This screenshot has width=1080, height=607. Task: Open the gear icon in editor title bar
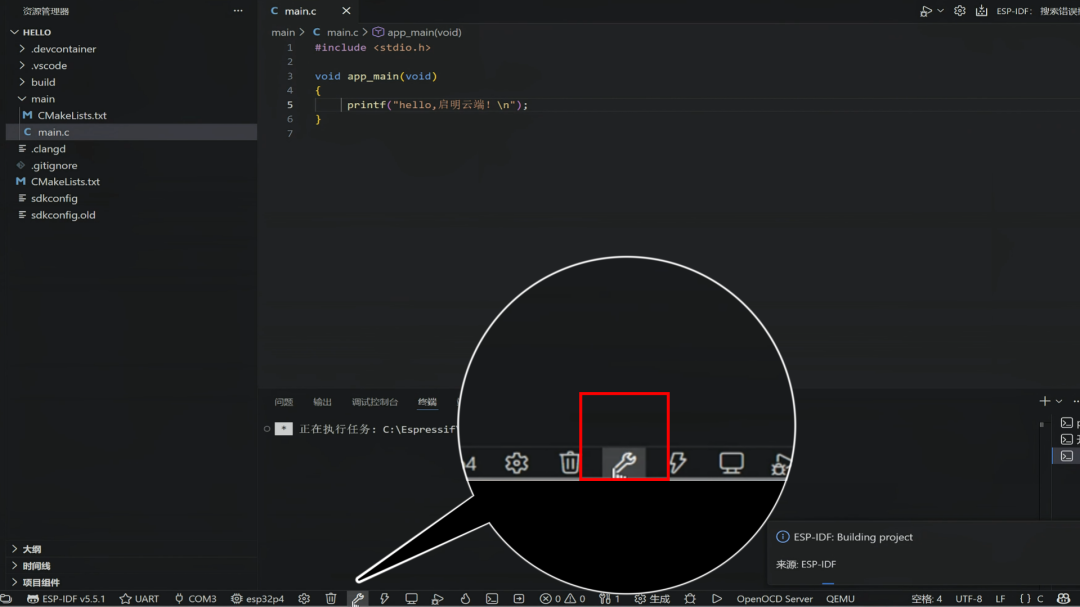point(959,11)
